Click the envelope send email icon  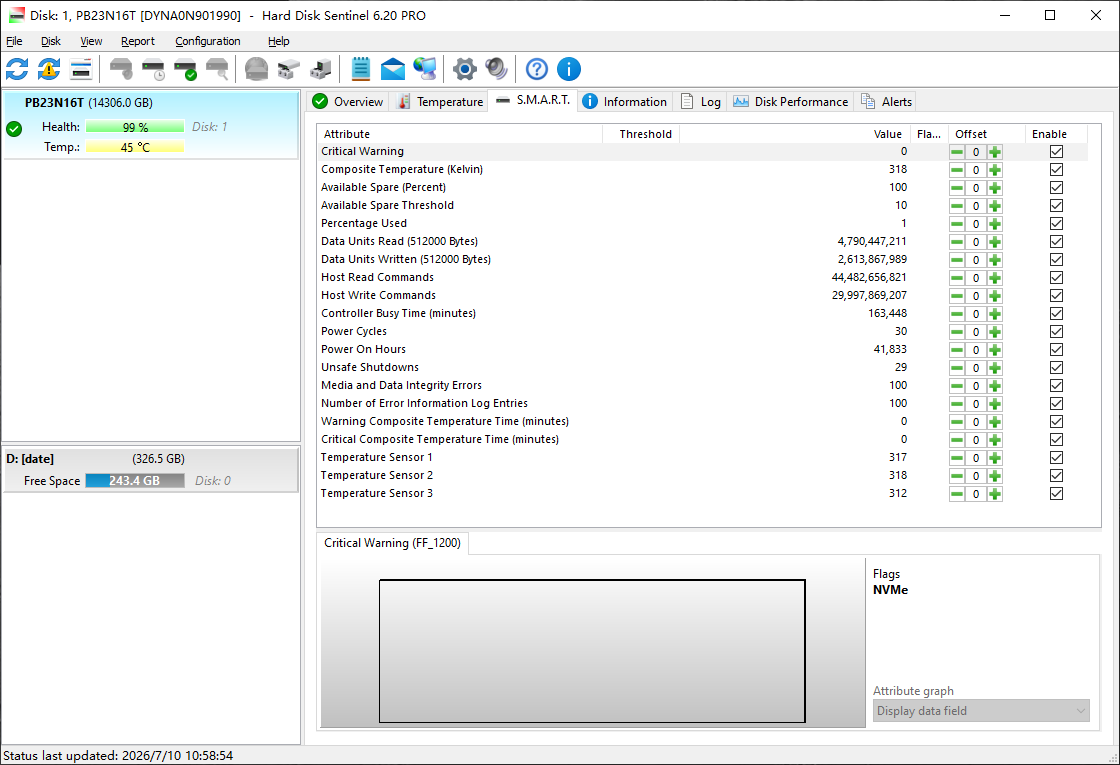(393, 69)
